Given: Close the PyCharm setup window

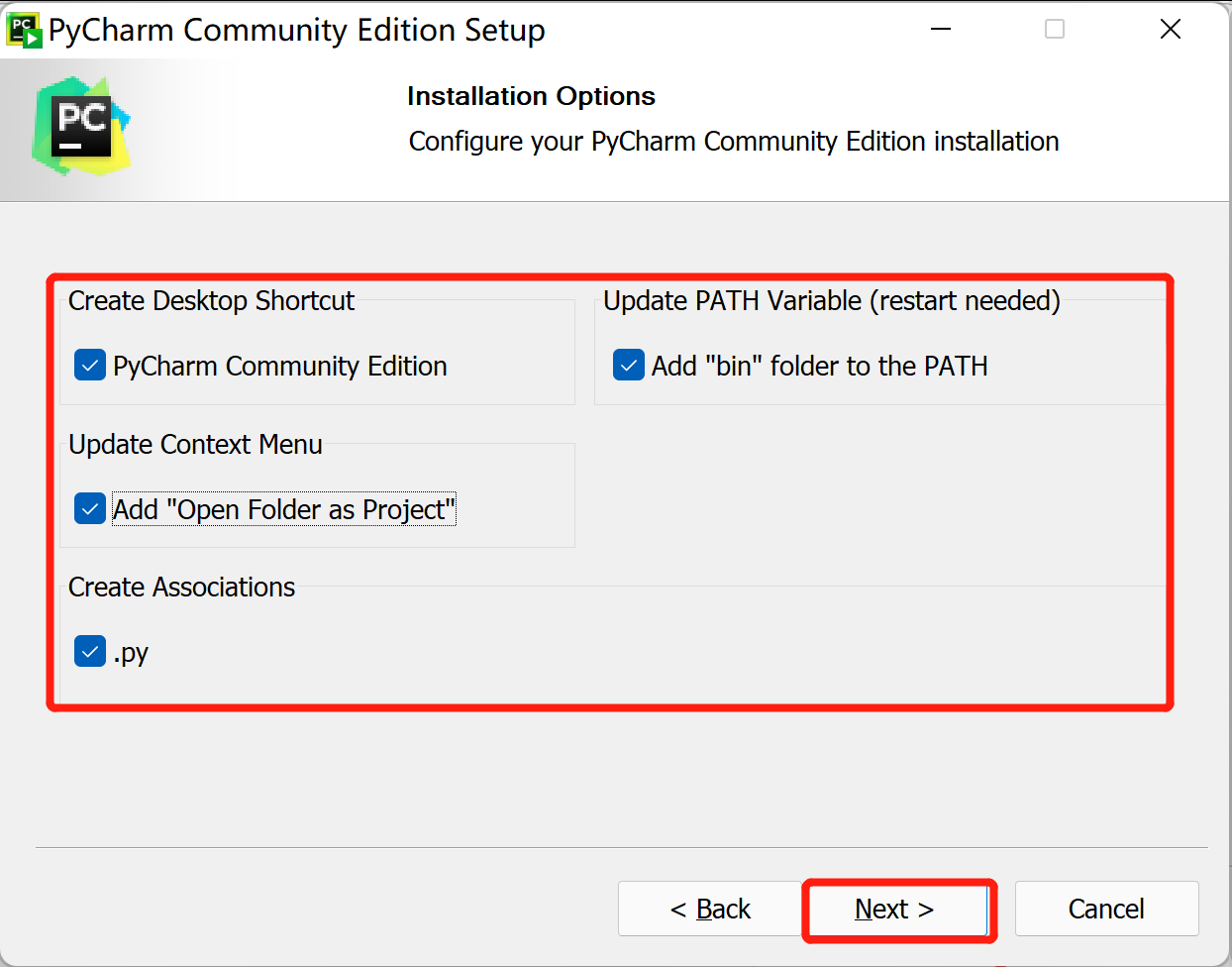Looking at the screenshot, I should point(1170,30).
